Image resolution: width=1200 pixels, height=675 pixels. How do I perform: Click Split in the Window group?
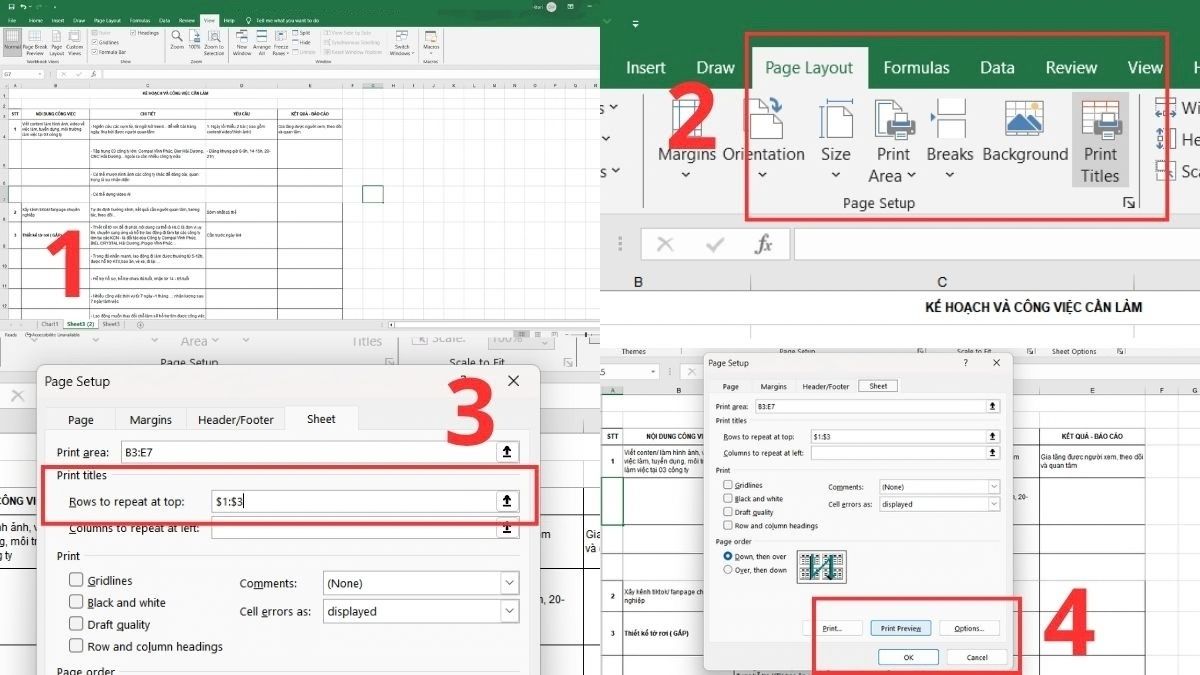pos(302,33)
